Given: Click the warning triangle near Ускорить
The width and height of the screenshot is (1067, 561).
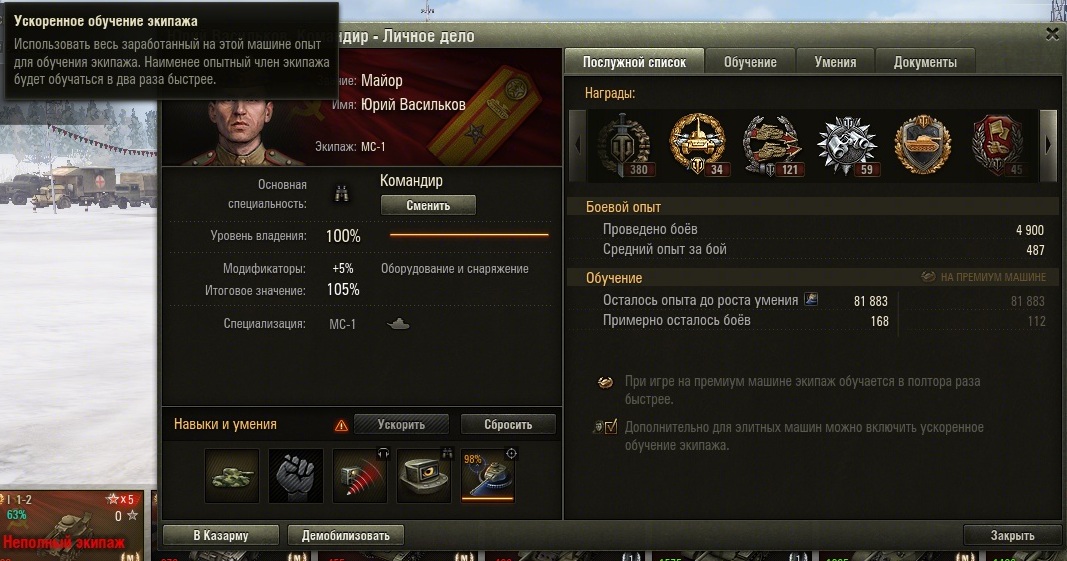Looking at the screenshot, I should pyautogui.click(x=341, y=426).
